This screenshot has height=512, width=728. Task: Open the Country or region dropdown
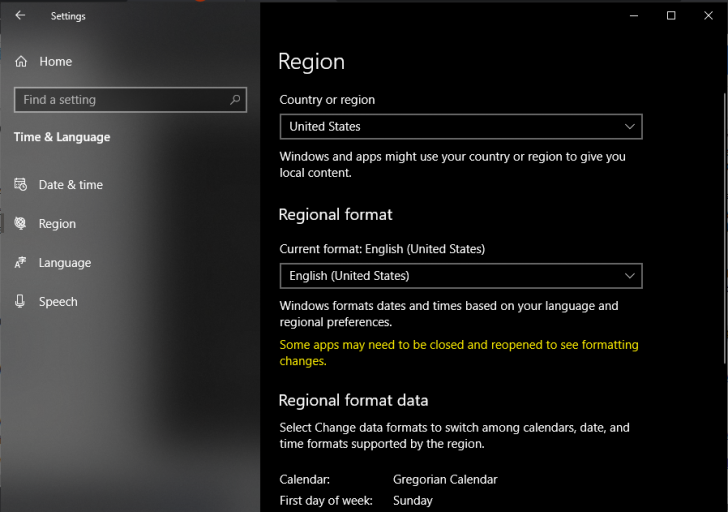tap(461, 126)
